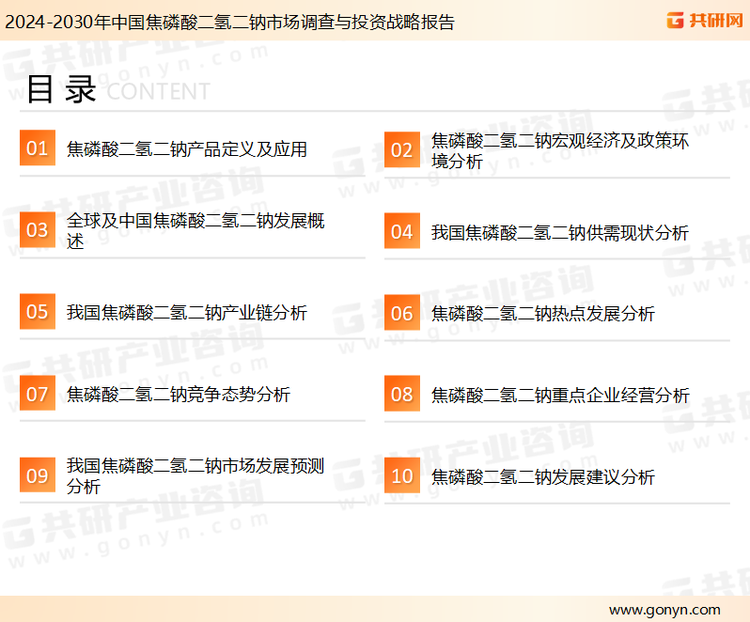The image size is (750, 622).
Task: Open chapter 焦磷酸二氢二钠热点发展分析
Action: pos(542,314)
